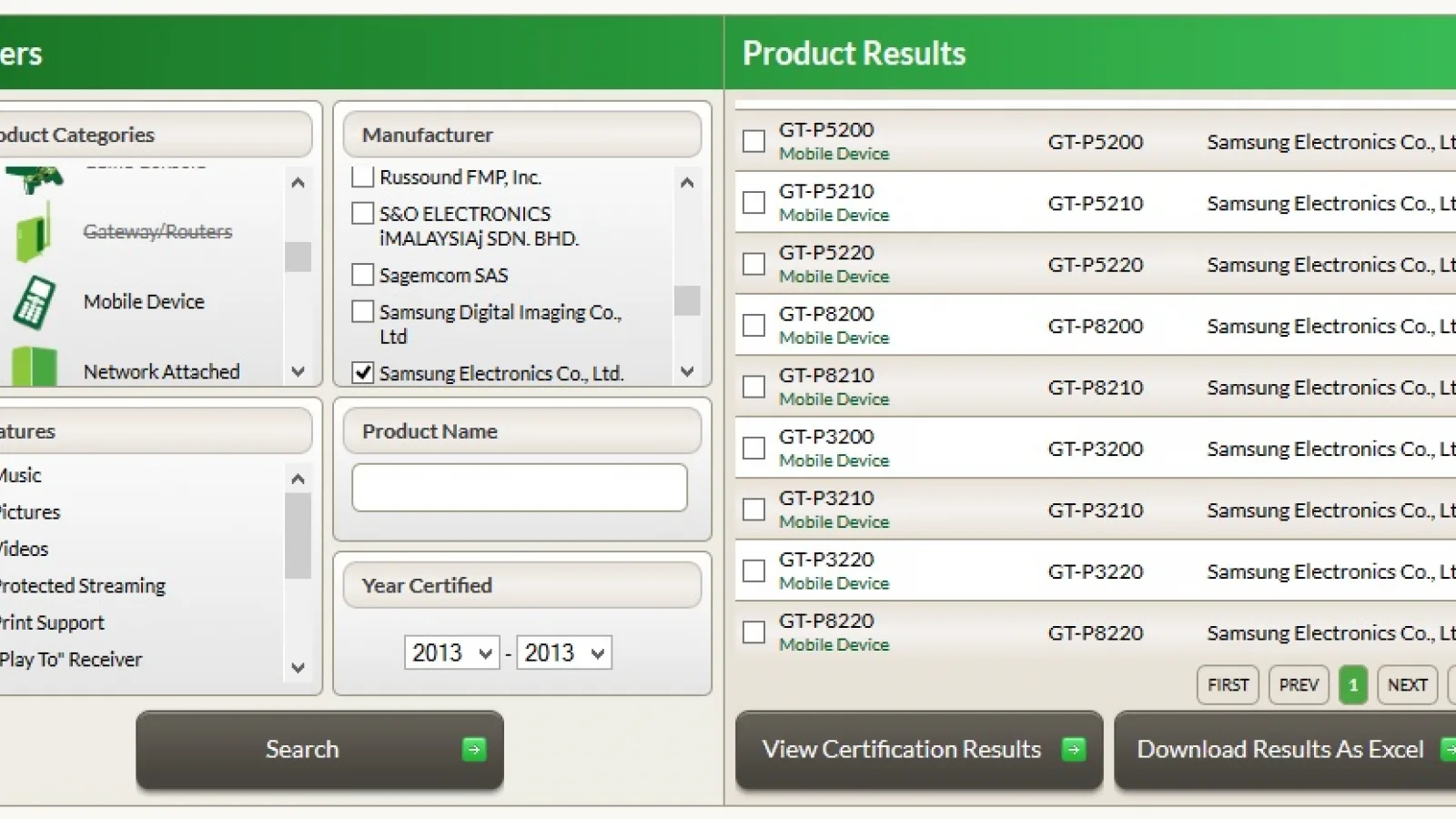Click View Certification Results button
Screen dimensions: 1456x819
click(x=919, y=750)
